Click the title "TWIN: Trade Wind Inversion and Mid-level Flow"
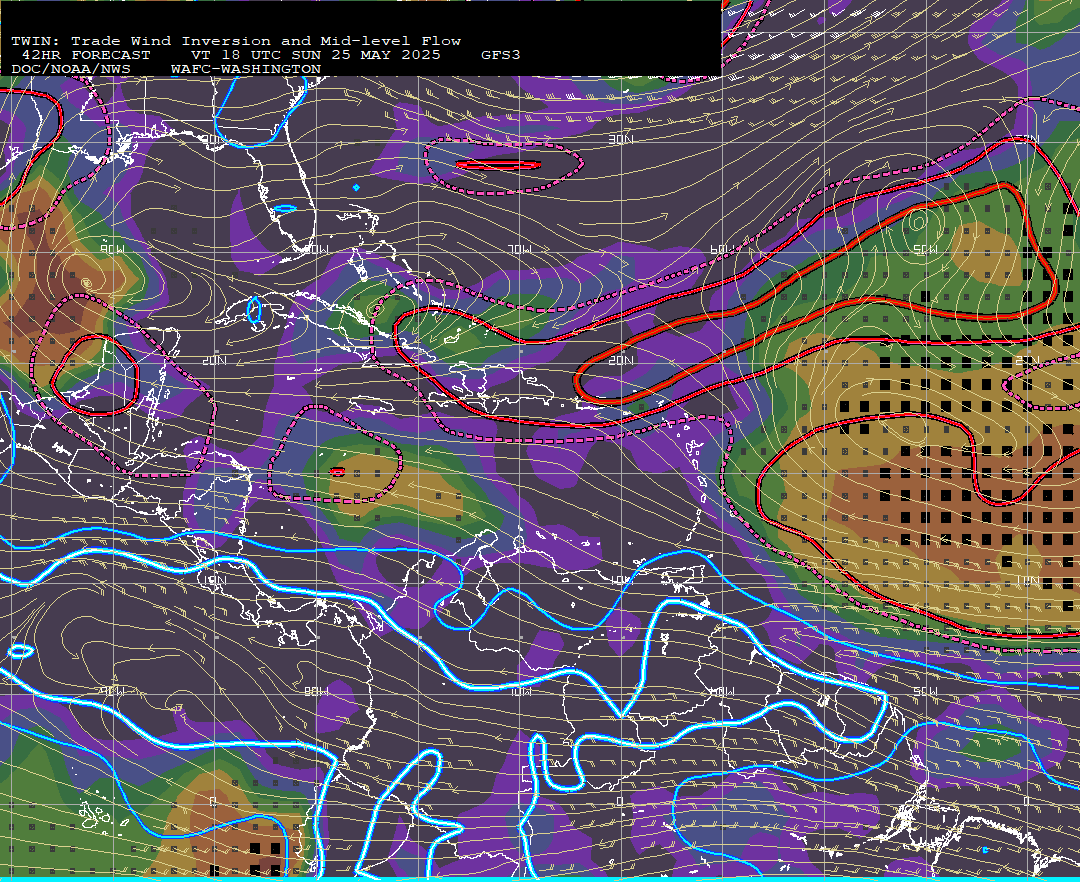This screenshot has height=882, width=1080. [236, 41]
